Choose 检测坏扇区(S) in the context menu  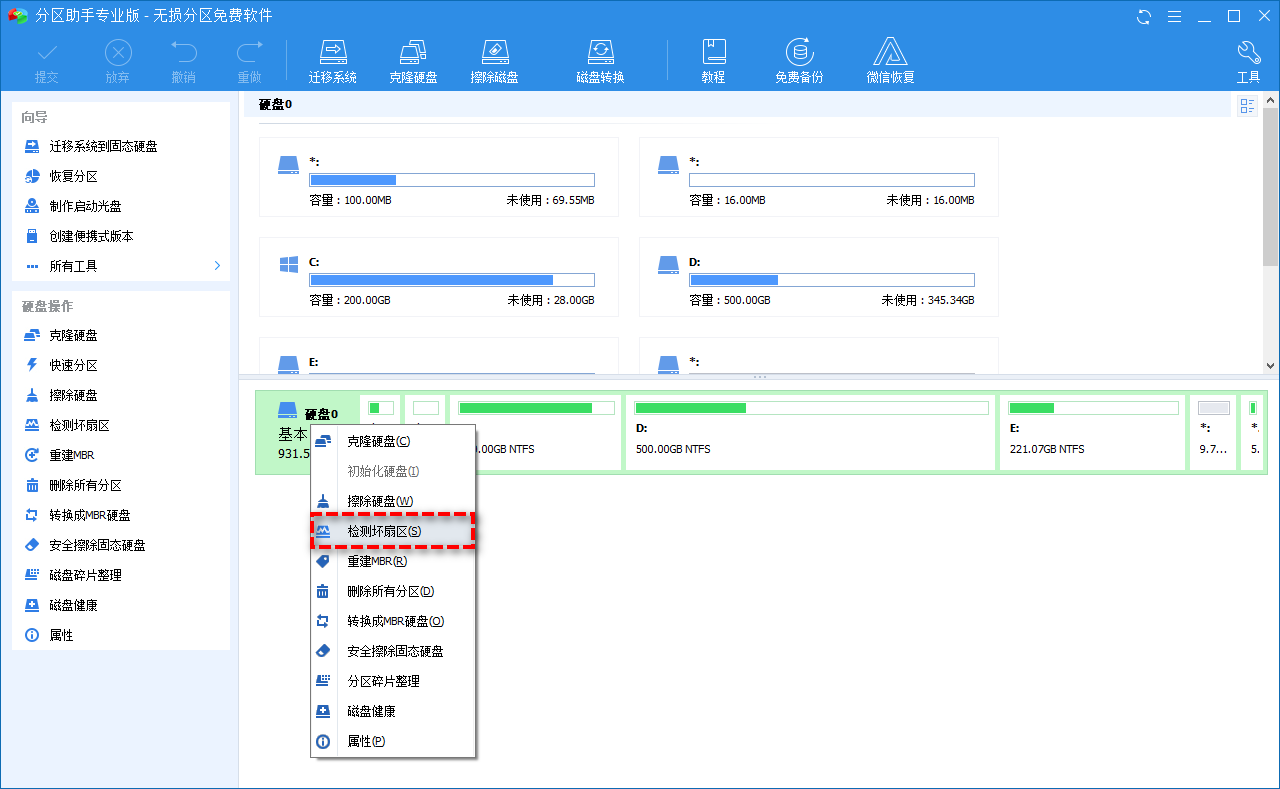393,531
